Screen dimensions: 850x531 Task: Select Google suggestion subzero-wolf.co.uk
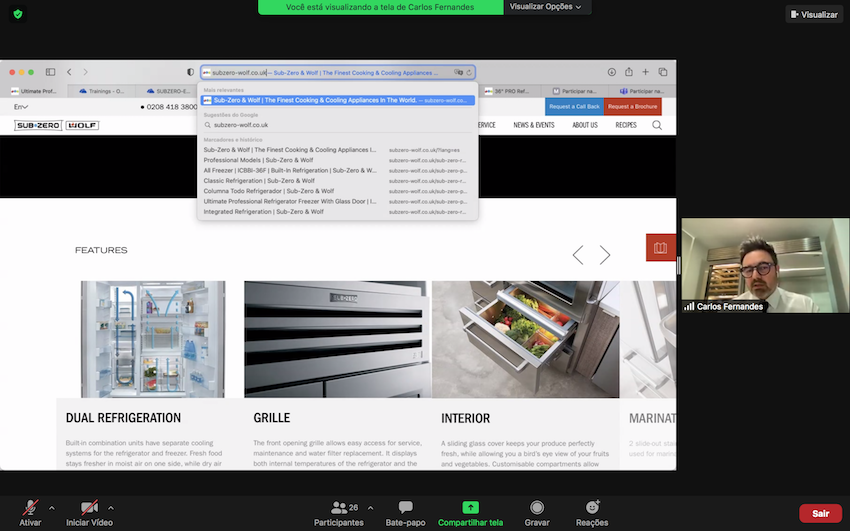(338, 125)
